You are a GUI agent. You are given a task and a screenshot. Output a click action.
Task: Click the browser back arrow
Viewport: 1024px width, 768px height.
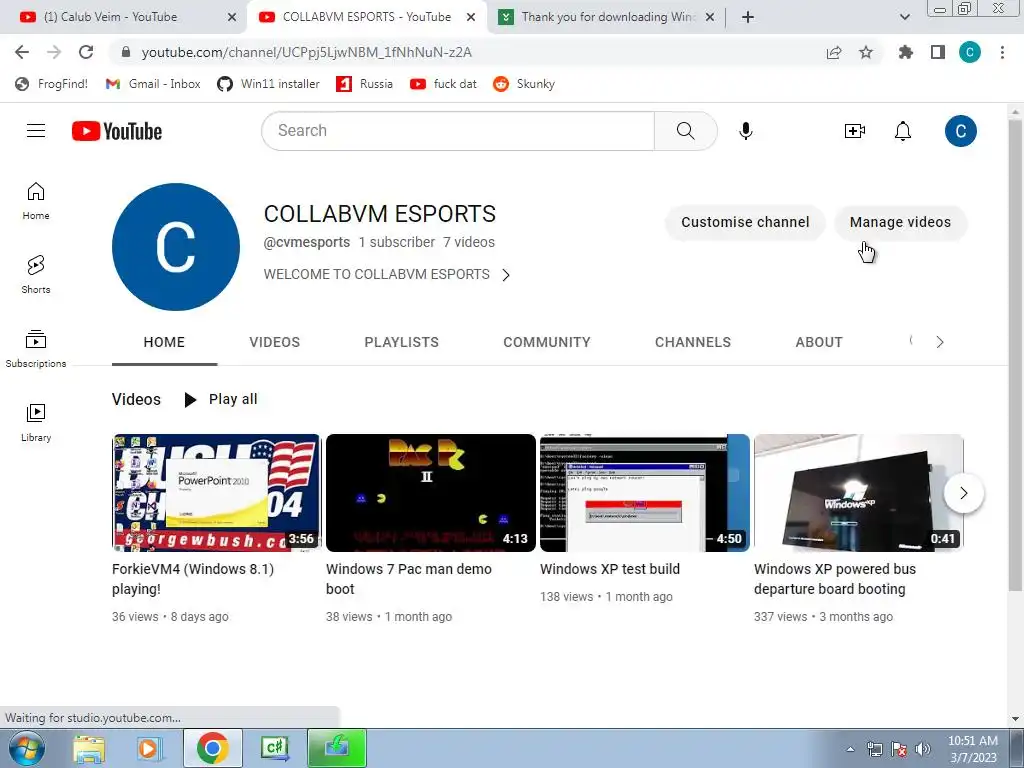(x=22, y=52)
